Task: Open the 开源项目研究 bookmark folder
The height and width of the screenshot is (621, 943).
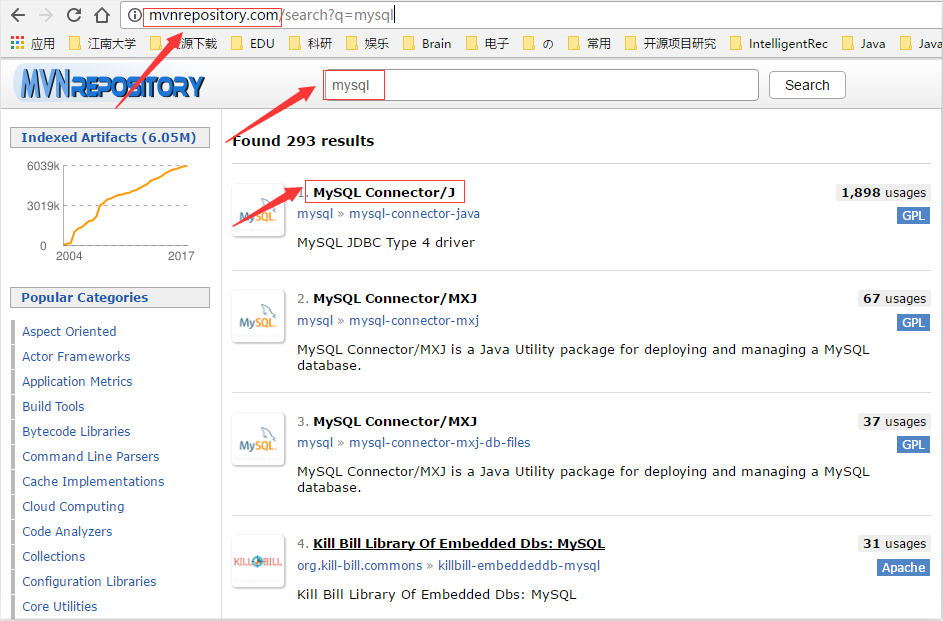Action: (x=671, y=43)
